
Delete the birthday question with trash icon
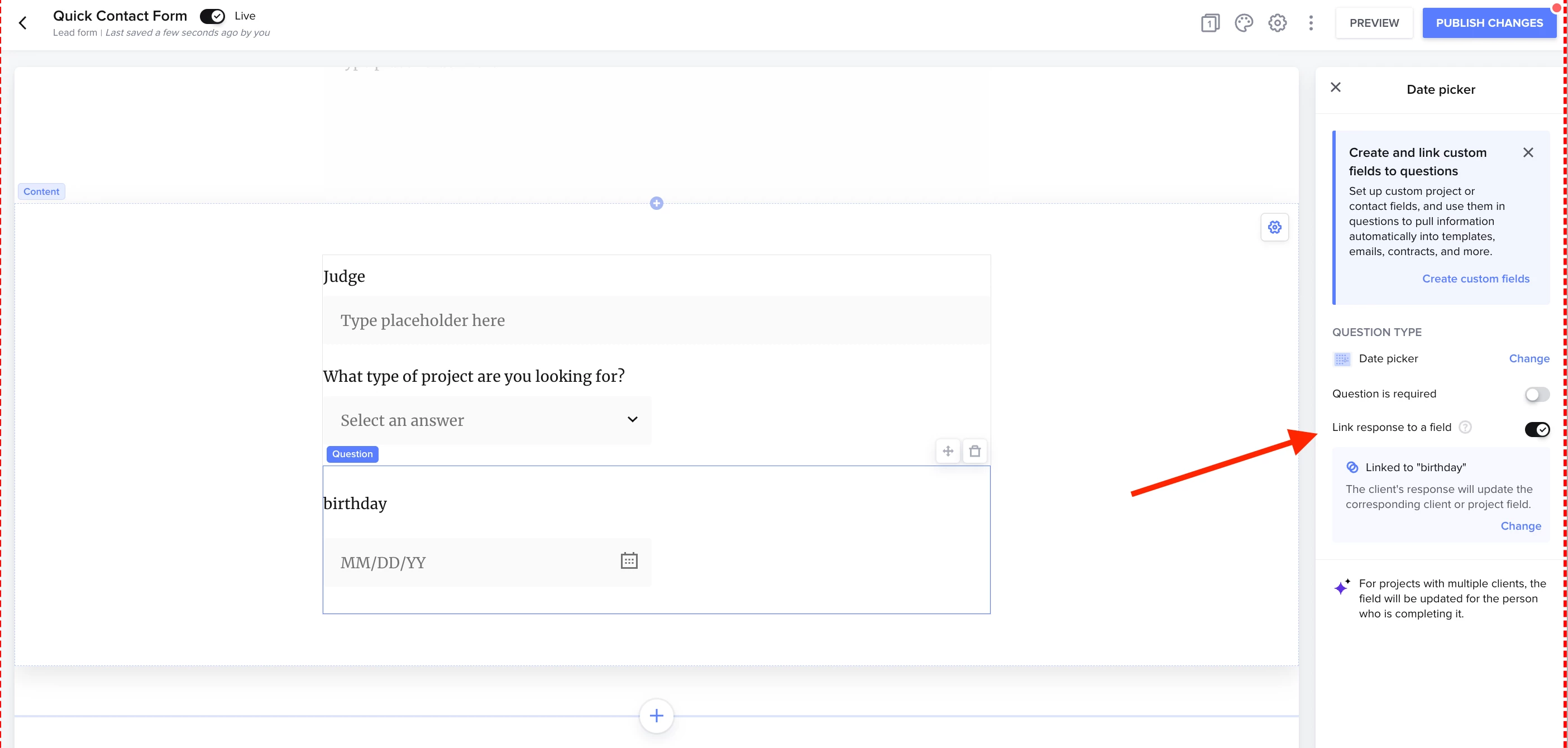[x=974, y=451]
